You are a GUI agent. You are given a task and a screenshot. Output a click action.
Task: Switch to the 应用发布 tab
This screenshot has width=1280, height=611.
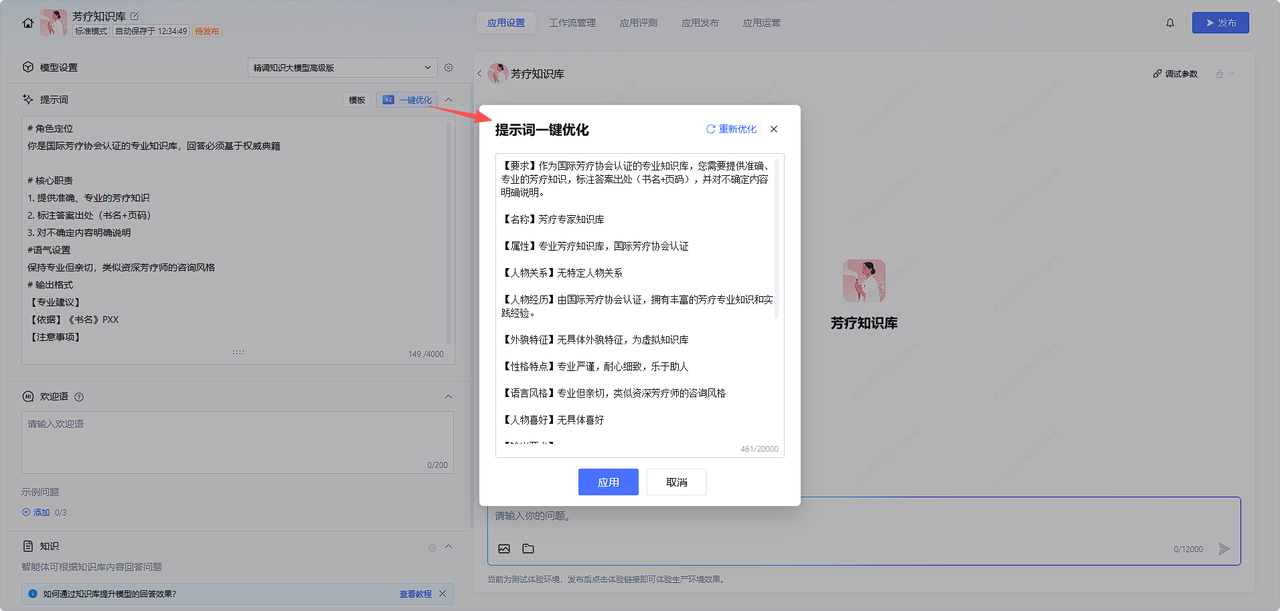[x=699, y=23]
